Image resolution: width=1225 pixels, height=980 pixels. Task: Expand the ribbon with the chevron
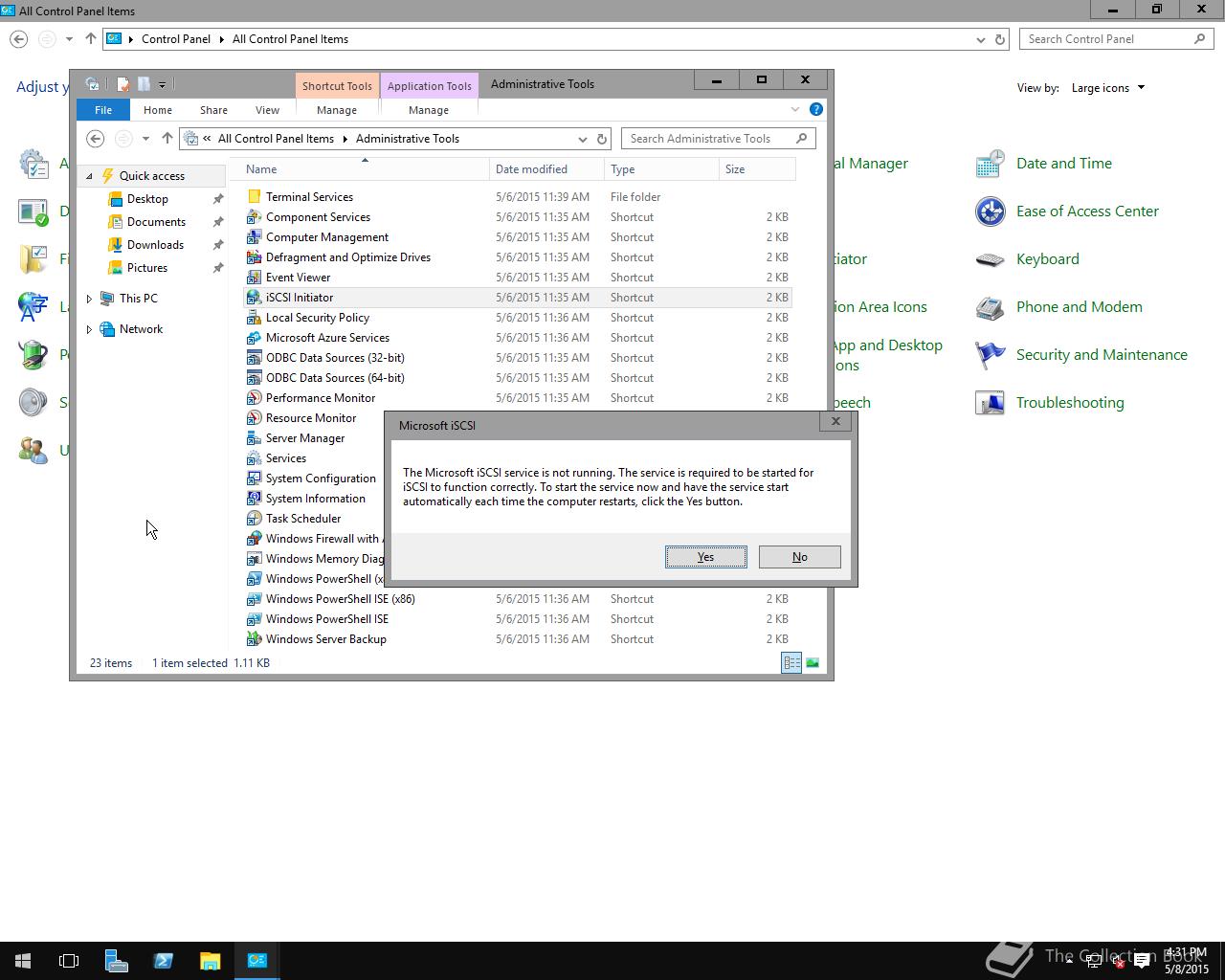[794, 109]
